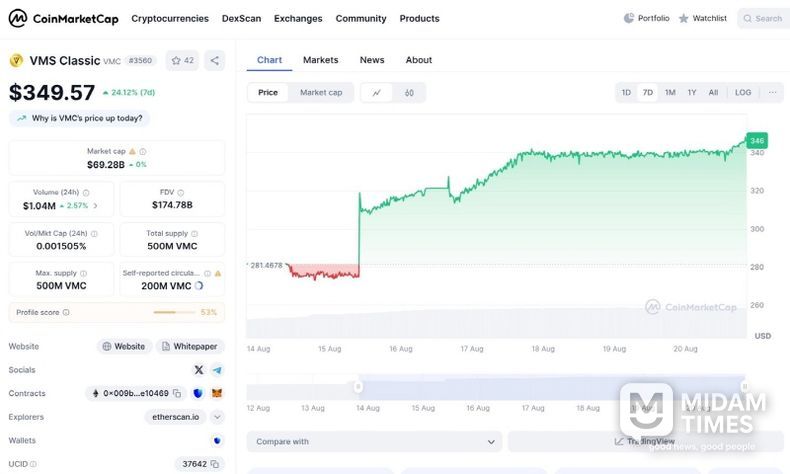Show Total supply info icon
790x474 pixels.
194,234
